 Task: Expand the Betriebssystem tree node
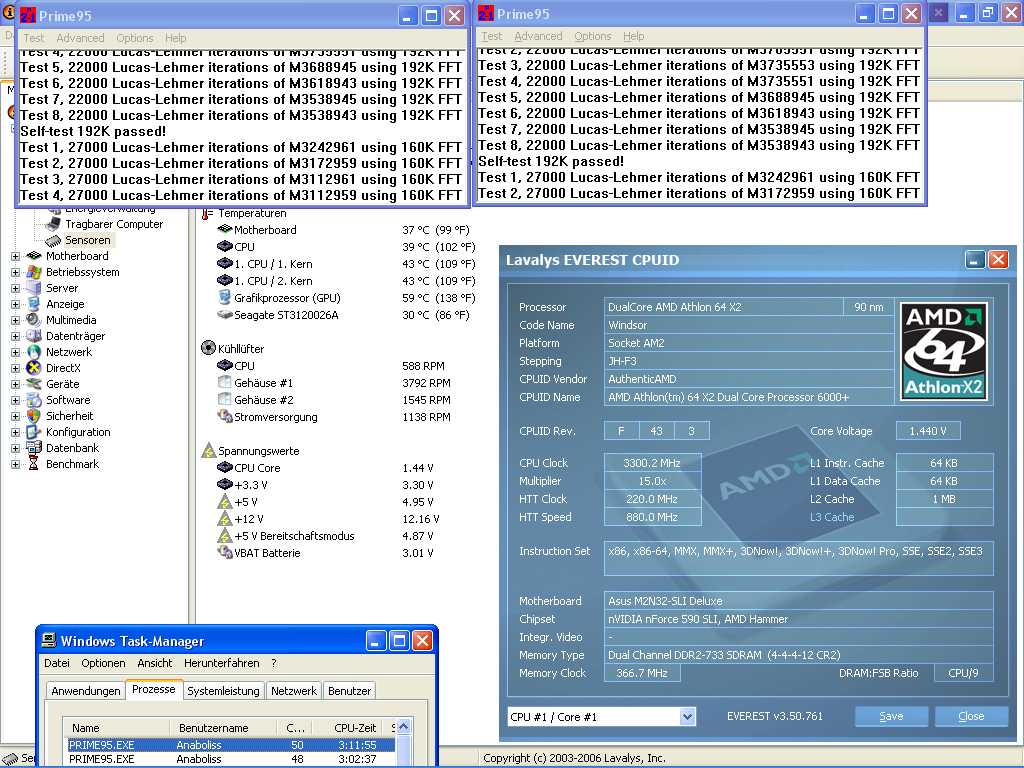tap(16, 272)
